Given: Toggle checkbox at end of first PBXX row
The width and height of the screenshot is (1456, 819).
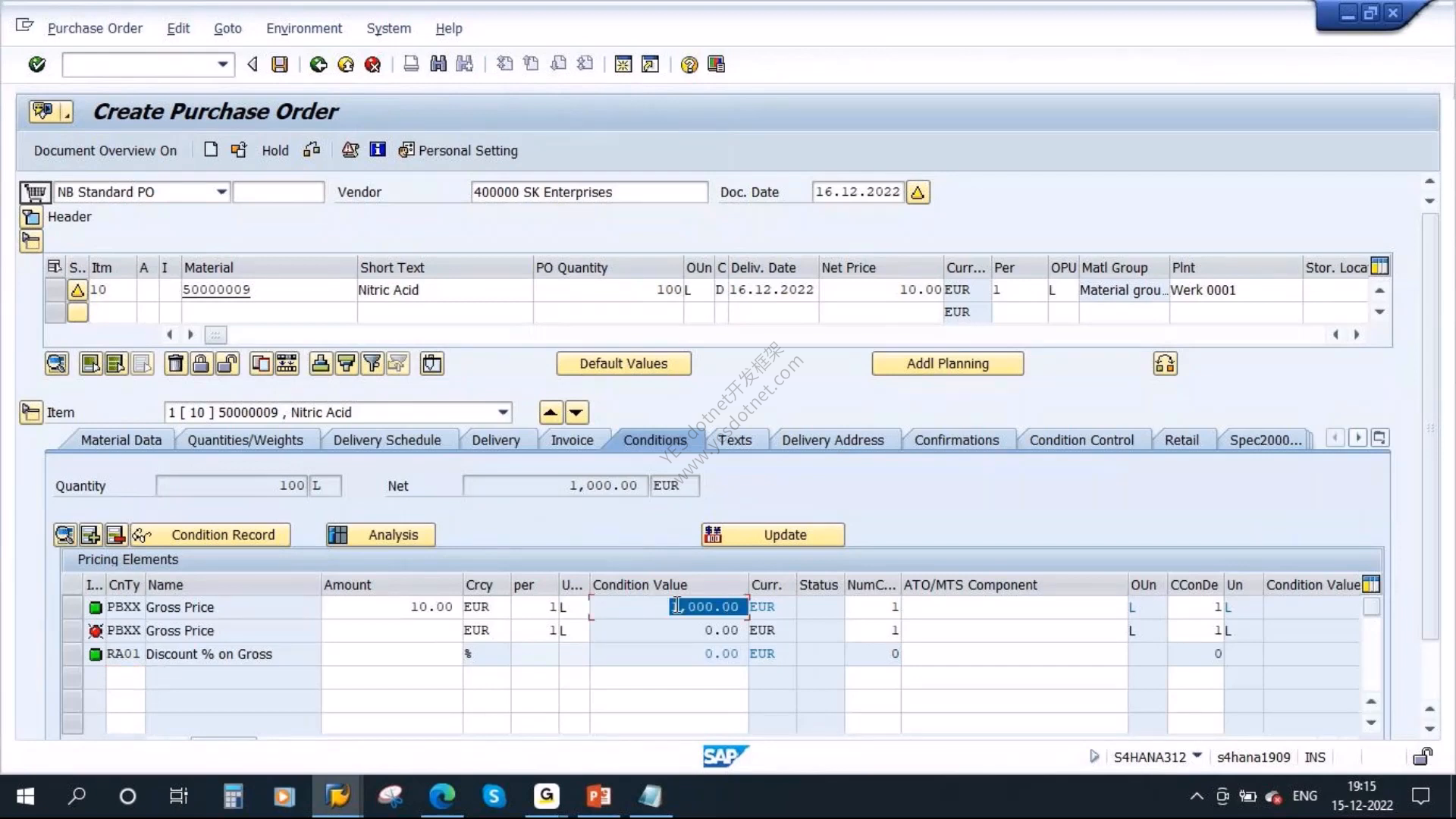Looking at the screenshot, I should click(x=1371, y=607).
